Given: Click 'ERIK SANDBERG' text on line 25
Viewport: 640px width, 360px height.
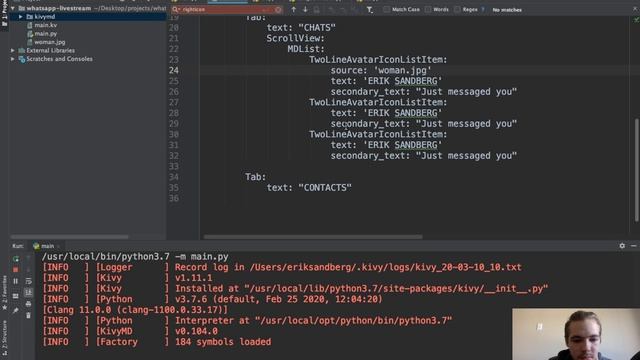Looking at the screenshot, I should coord(402,81).
